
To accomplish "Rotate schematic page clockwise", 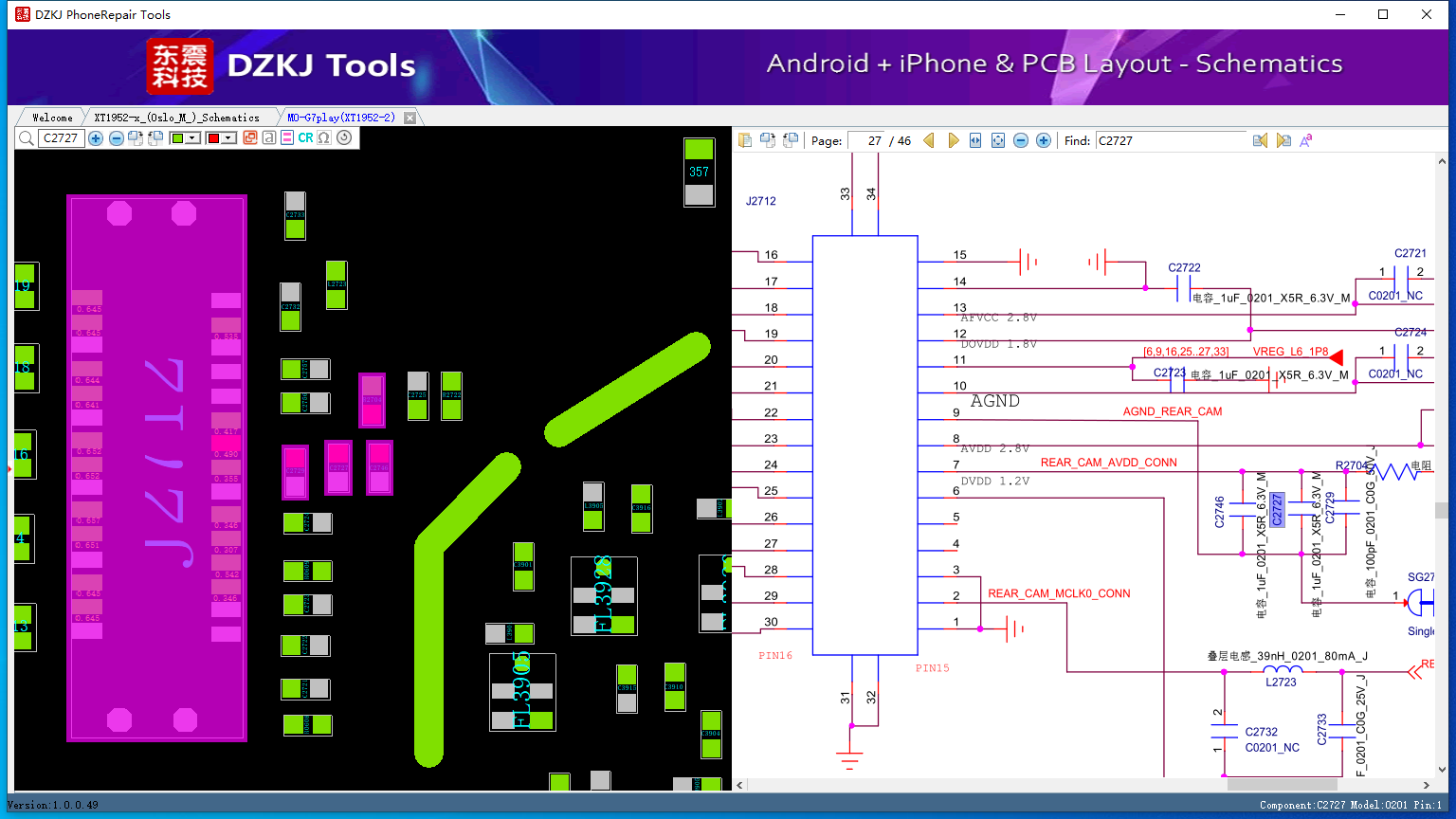I will tap(768, 140).
